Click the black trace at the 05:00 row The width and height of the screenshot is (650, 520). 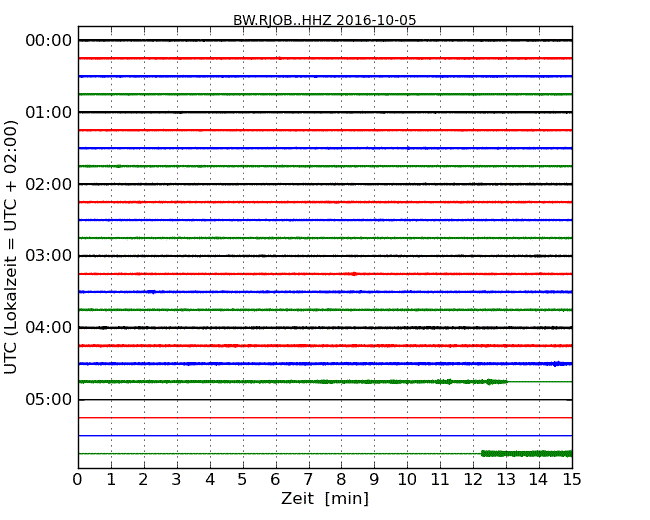(325, 400)
